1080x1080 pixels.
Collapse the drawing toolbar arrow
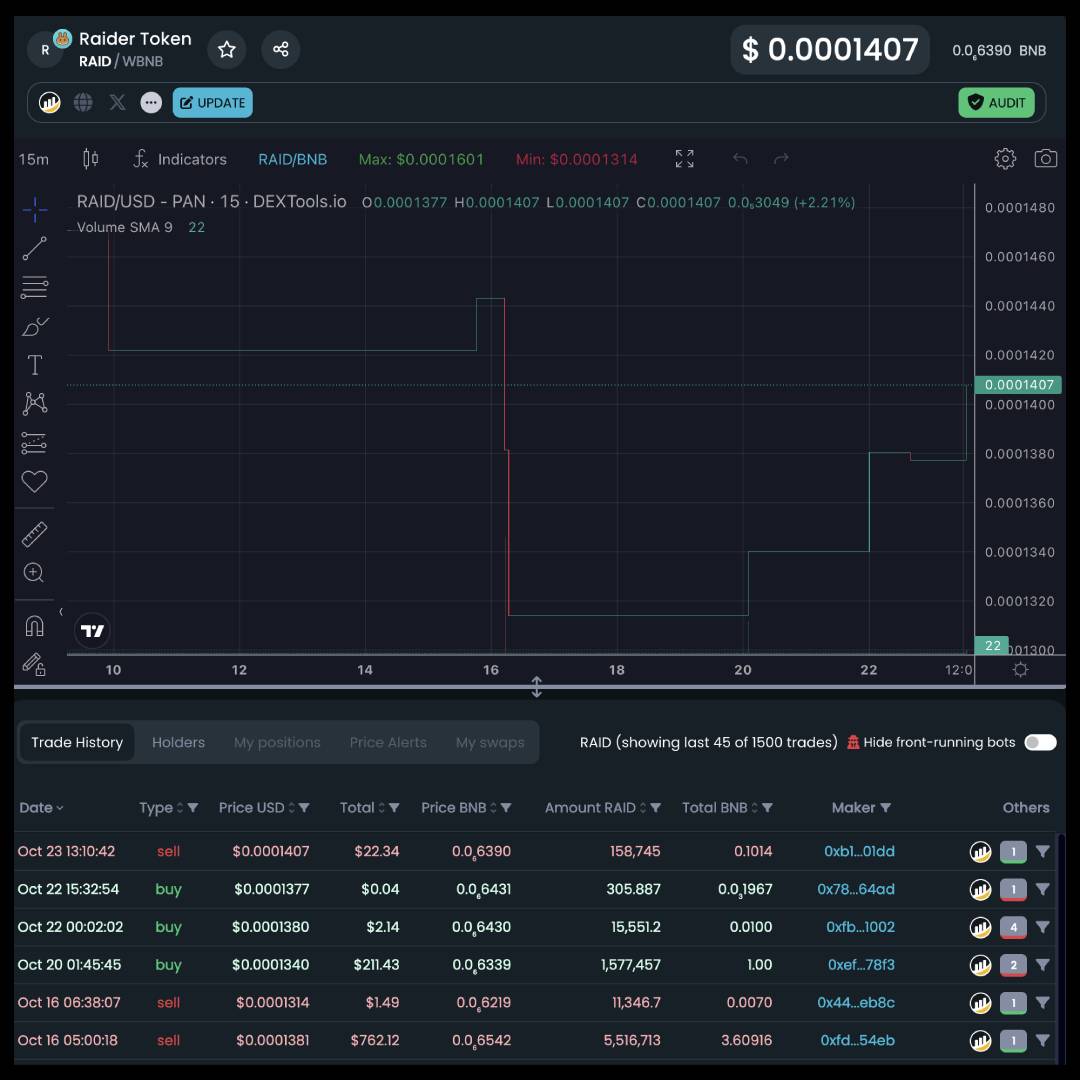61,612
